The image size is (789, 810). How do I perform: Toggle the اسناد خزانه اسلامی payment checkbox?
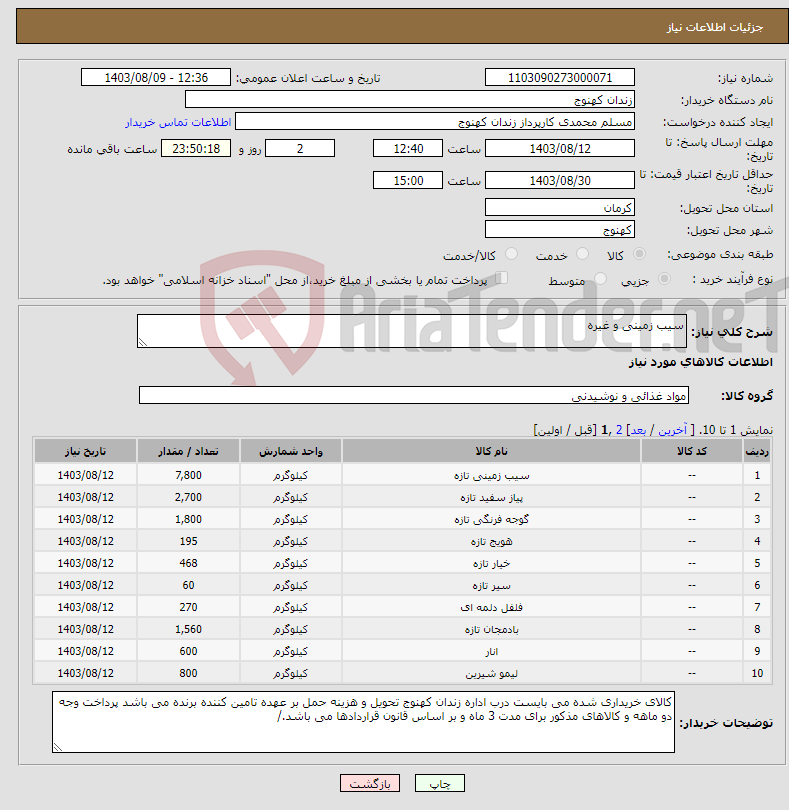501,278
